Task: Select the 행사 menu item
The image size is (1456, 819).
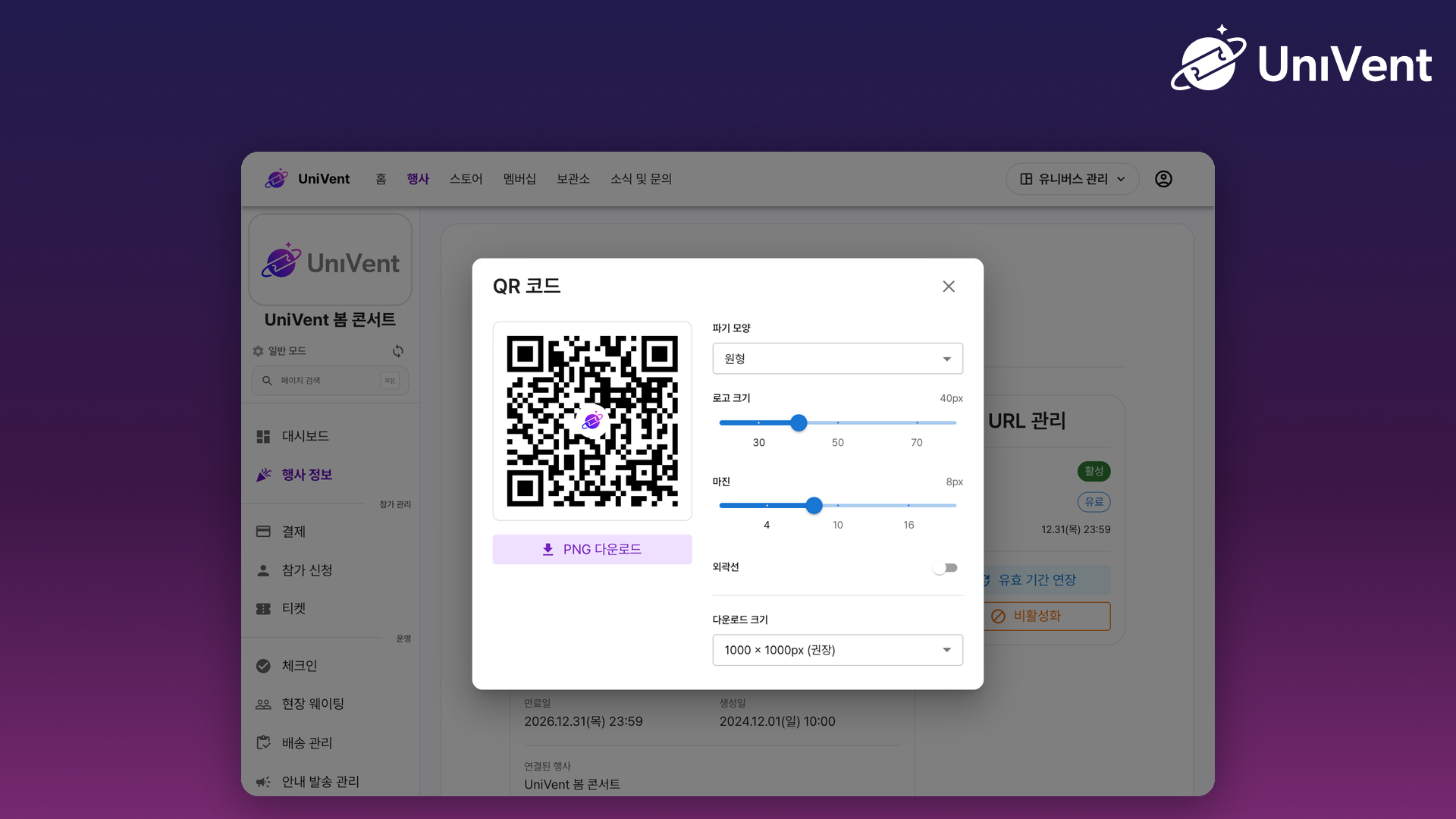Action: pos(418,179)
